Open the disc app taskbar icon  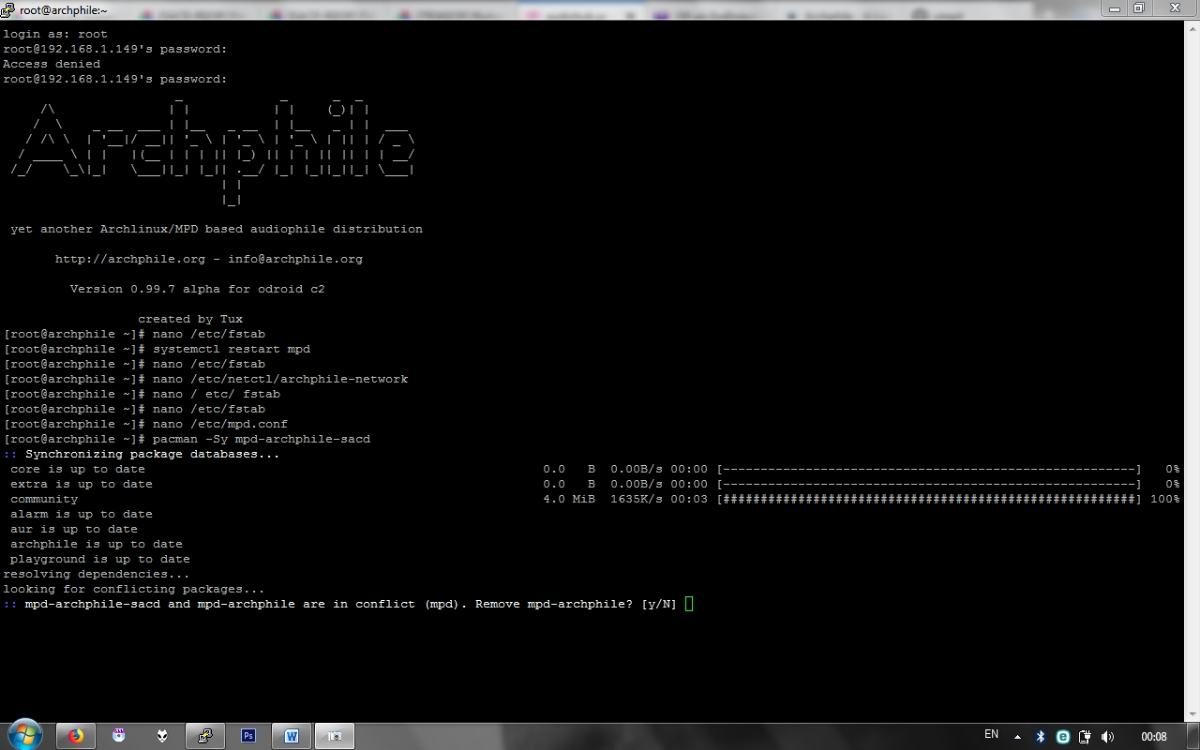[119, 736]
